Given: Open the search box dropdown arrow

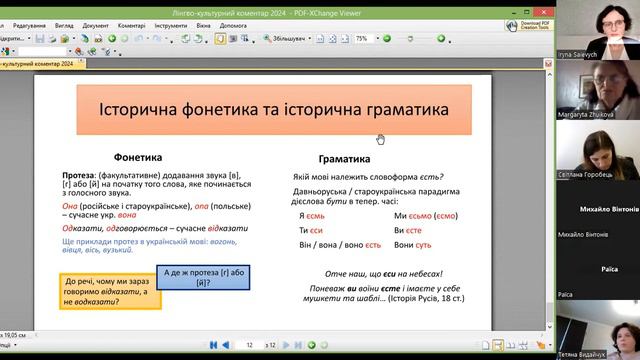Looking at the screenshot, I should click(70, 52).
